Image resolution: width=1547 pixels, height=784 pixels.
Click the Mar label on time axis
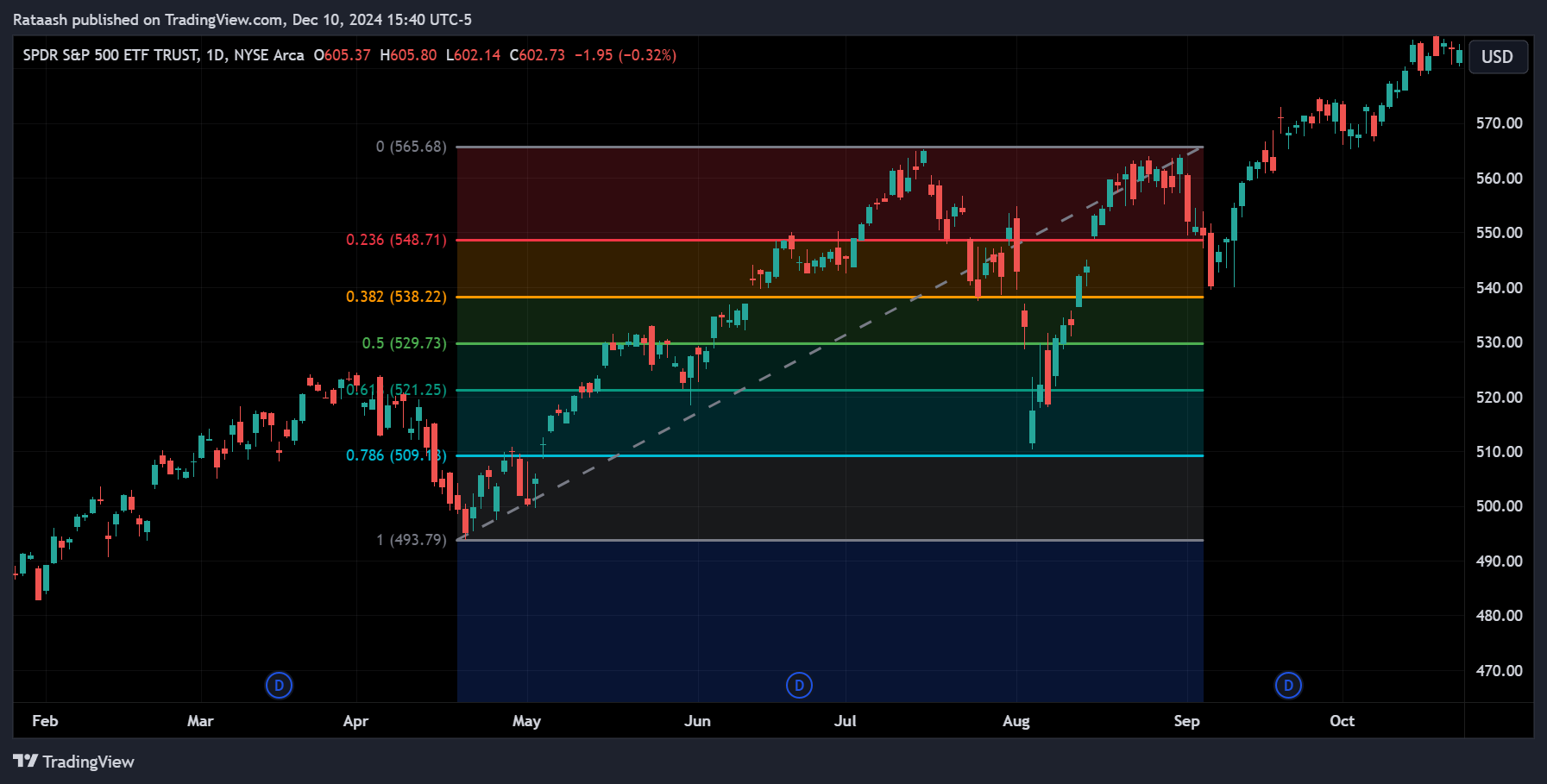200,721
